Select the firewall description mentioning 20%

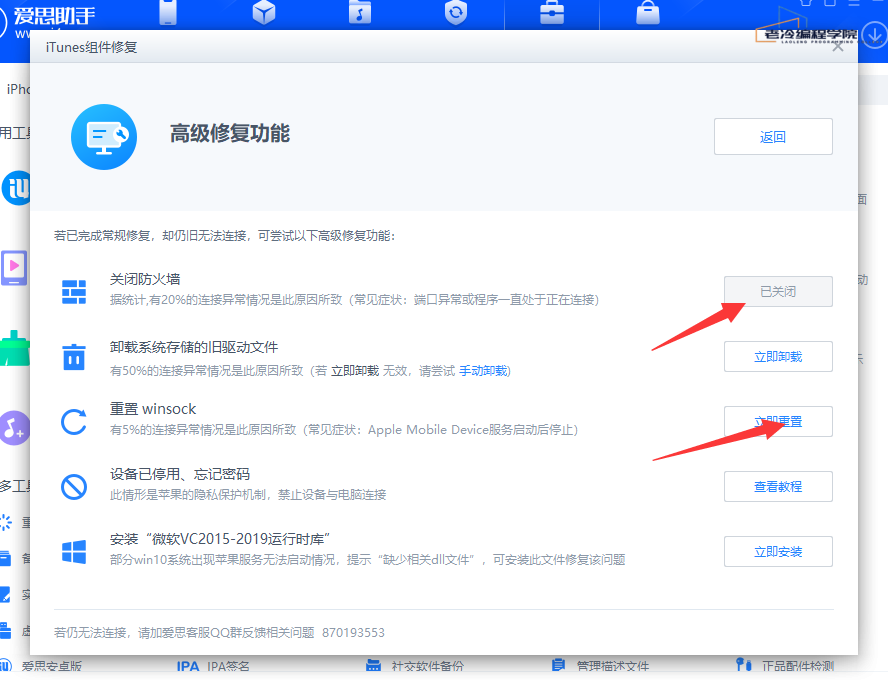pos(355,300)
